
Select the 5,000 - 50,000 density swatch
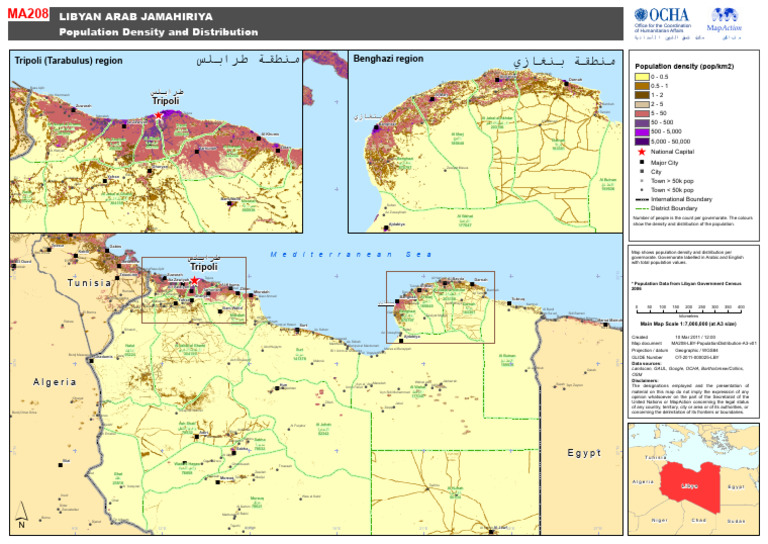tap(641, 141)
